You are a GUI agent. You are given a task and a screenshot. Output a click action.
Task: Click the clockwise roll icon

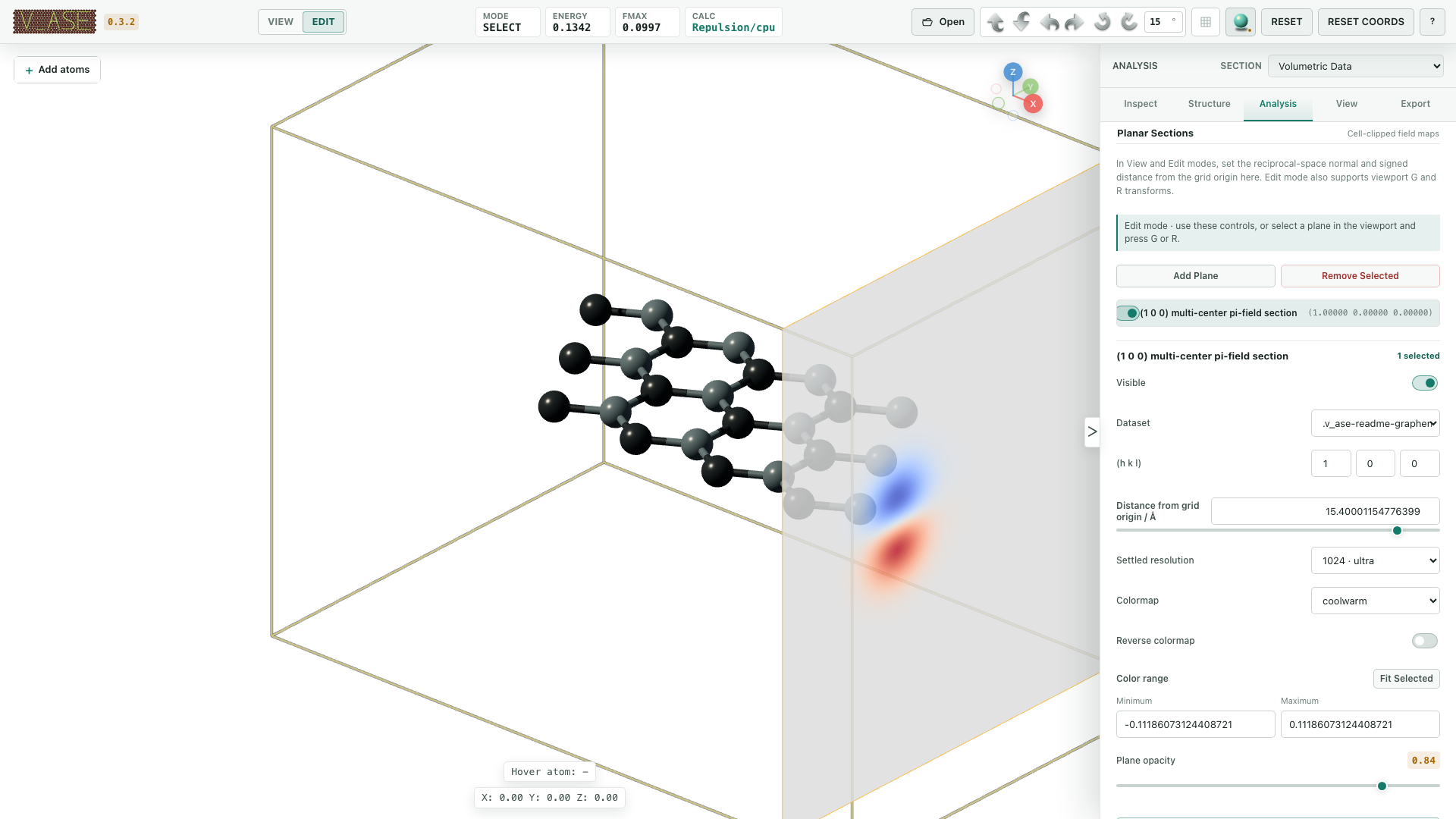[1129, 22]
